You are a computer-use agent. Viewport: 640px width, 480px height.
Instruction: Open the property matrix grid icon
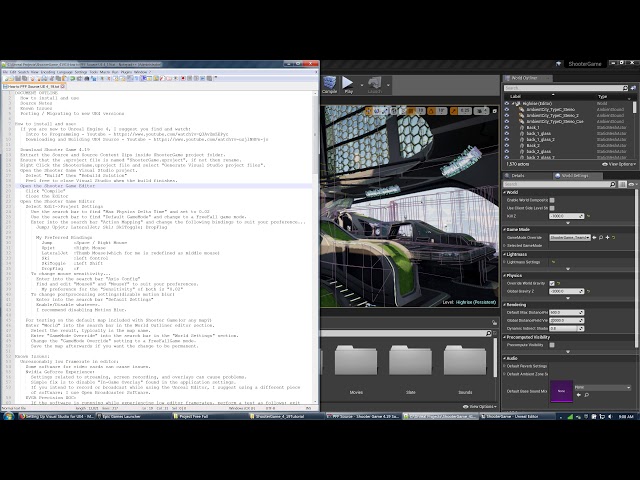pos(622,184)
